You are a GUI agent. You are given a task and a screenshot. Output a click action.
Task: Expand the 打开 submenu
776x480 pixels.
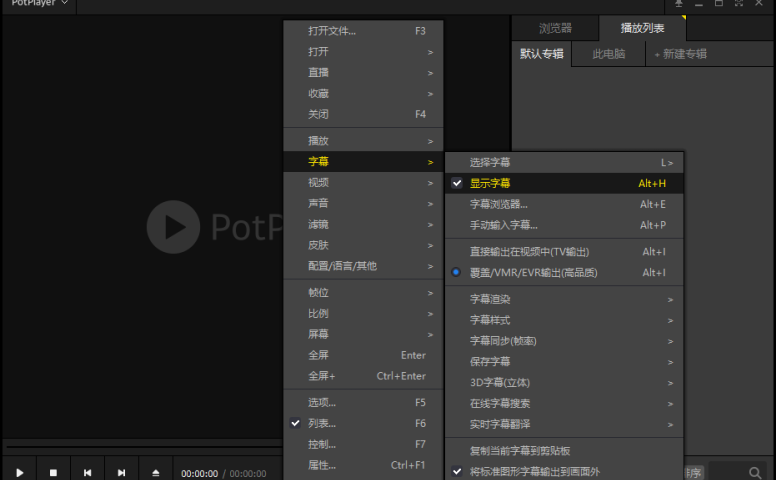[x=363, y=52]
